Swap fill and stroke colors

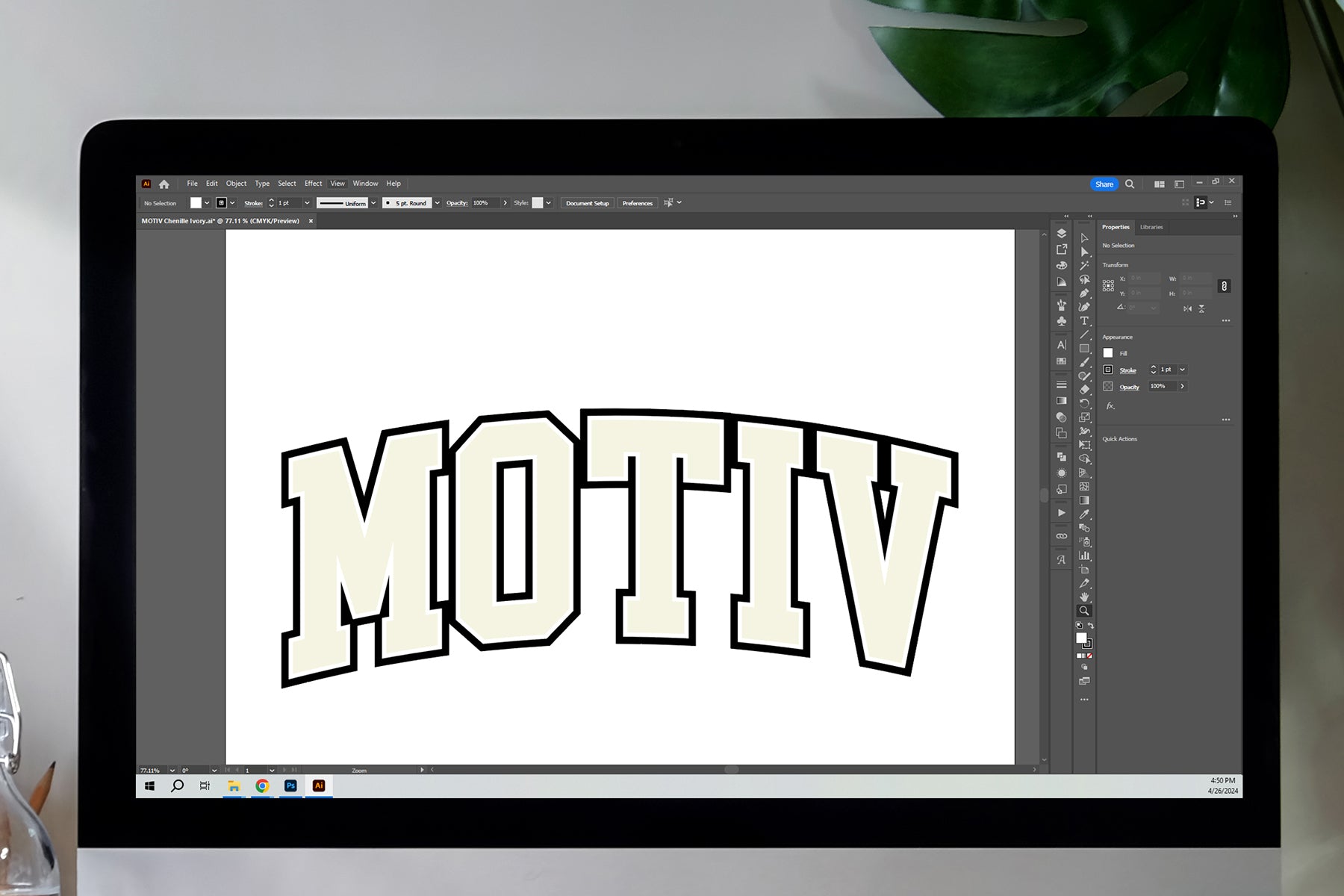[1090, 626]
